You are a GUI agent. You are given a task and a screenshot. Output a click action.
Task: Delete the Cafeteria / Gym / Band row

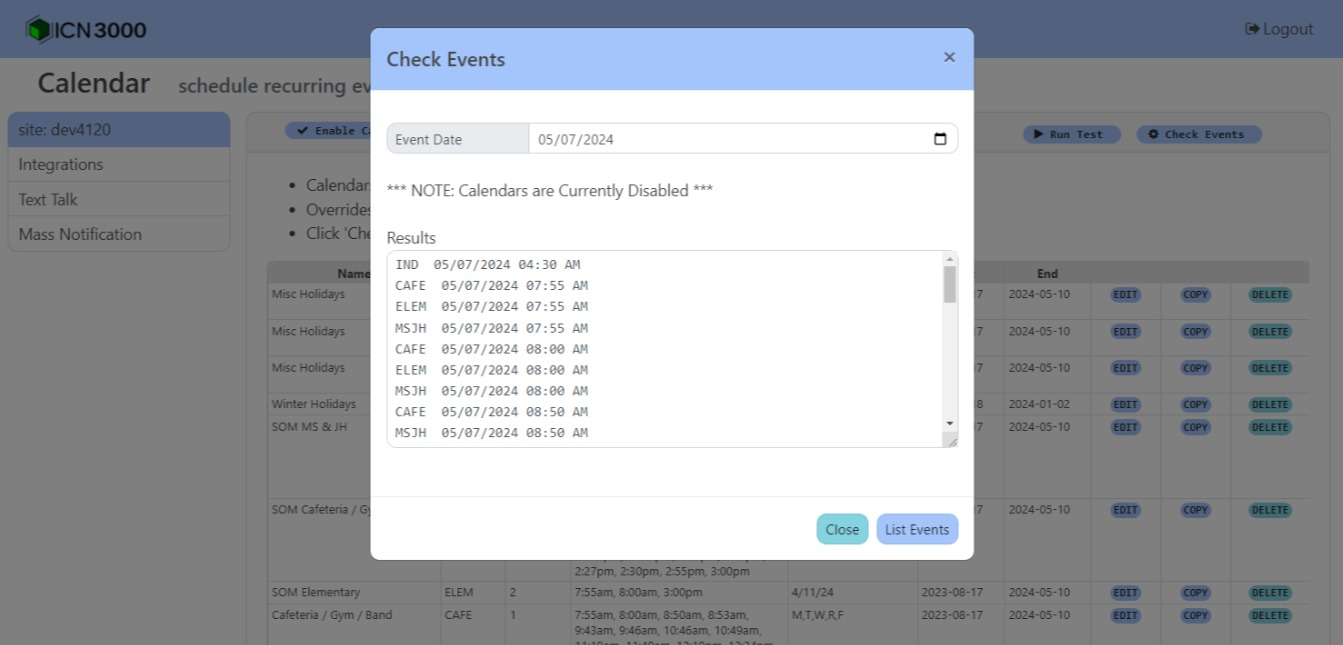click(1269, 616)
